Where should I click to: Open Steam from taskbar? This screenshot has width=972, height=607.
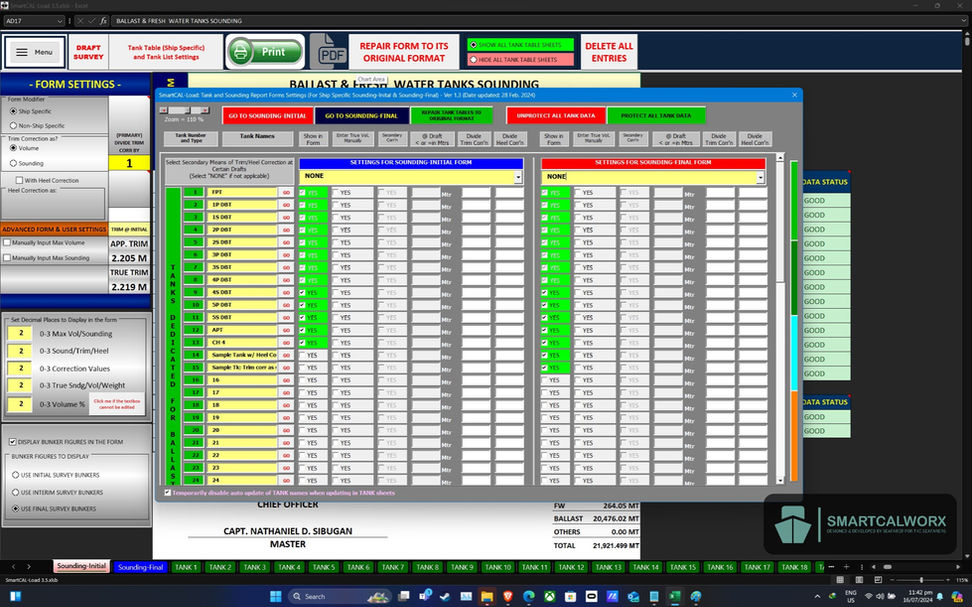(445, 596)
